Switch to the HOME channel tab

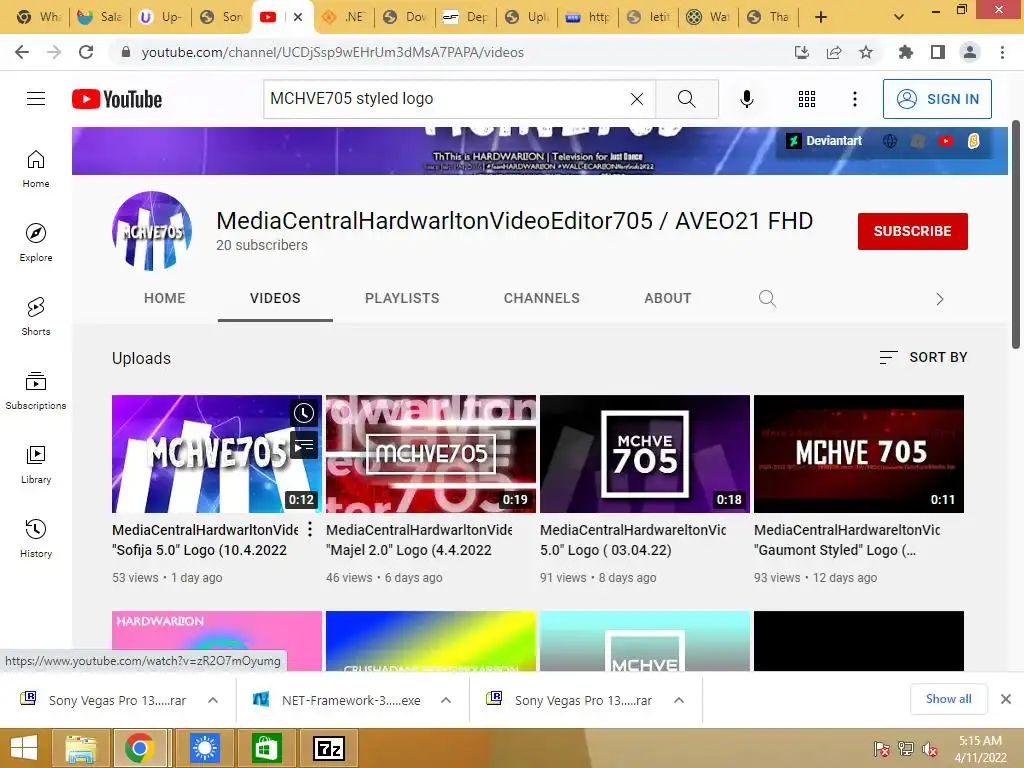point(165,298)
